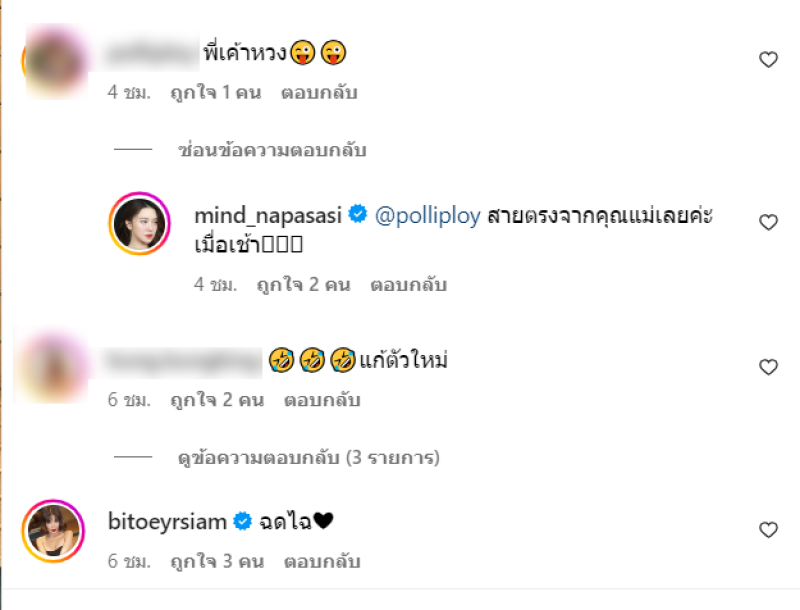Open the first commenter's blurred avatar
Screen dimensions: 800x610
tap(55, 61)
